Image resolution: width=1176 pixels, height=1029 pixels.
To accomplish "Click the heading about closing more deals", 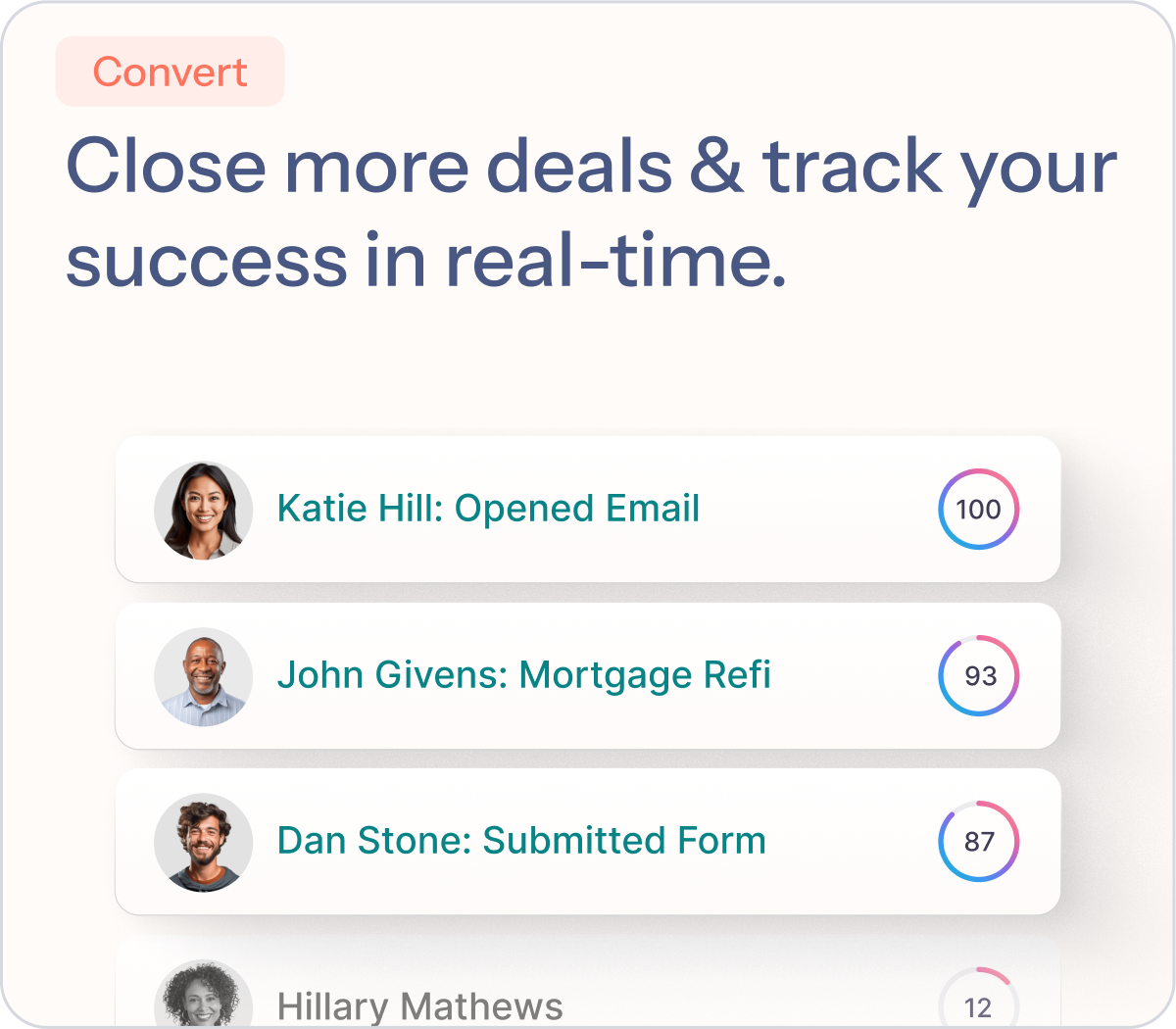I will coord(591,213).
